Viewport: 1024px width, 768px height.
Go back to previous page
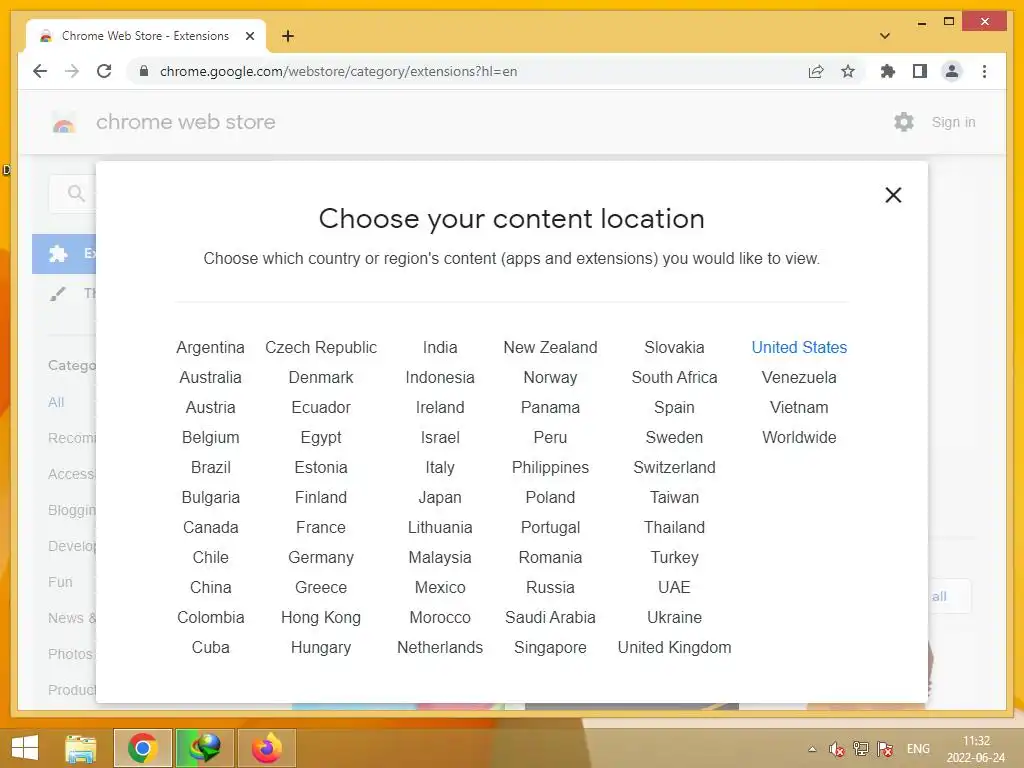click(40, 71)
